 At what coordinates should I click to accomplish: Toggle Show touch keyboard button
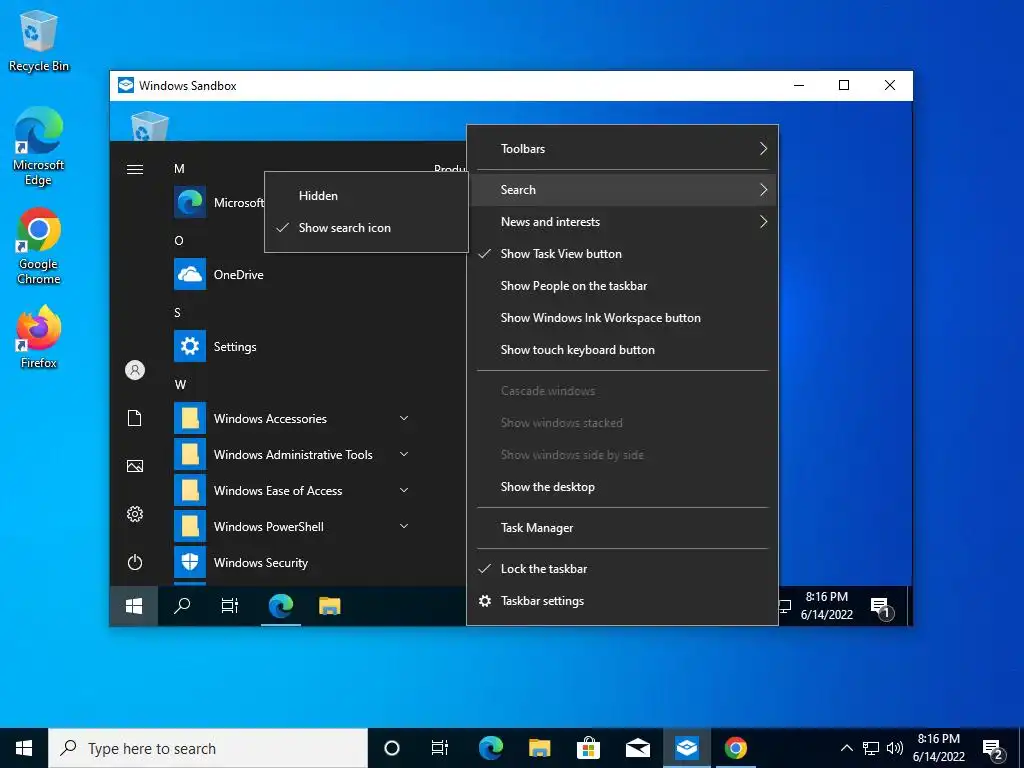coord(622,349)
